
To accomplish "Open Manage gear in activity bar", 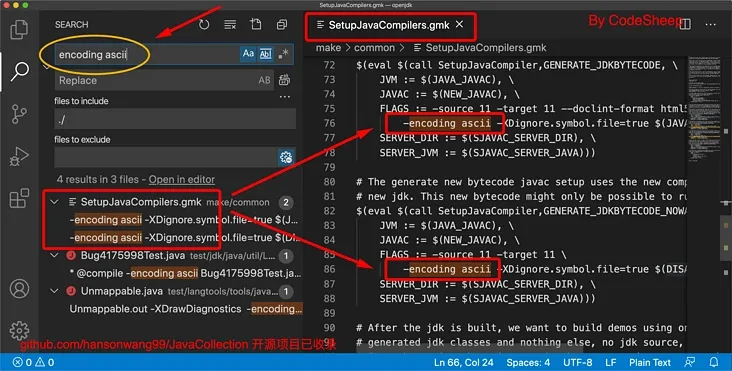I will click(19, 330).
